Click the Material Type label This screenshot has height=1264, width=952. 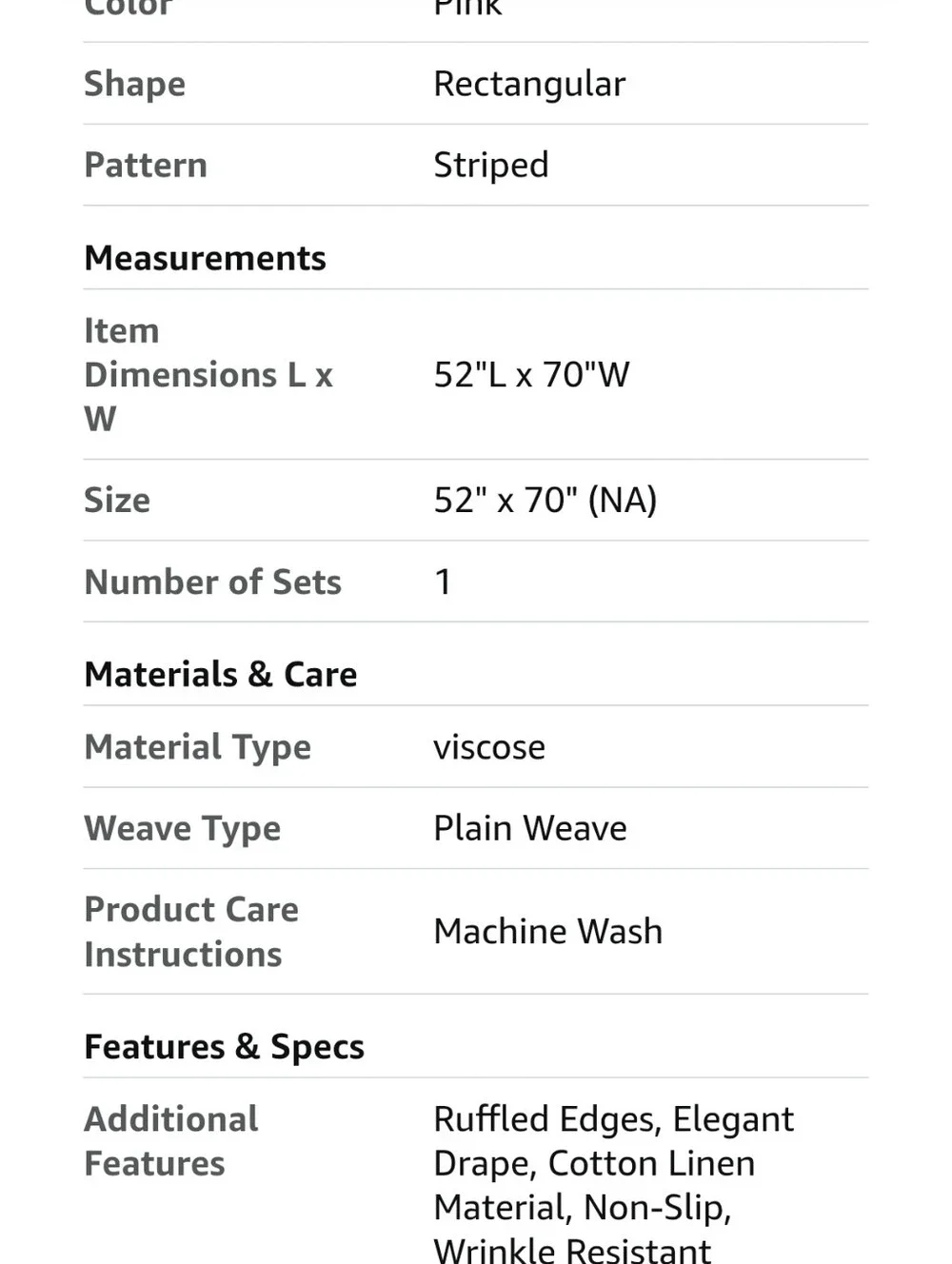coord(197,747)
